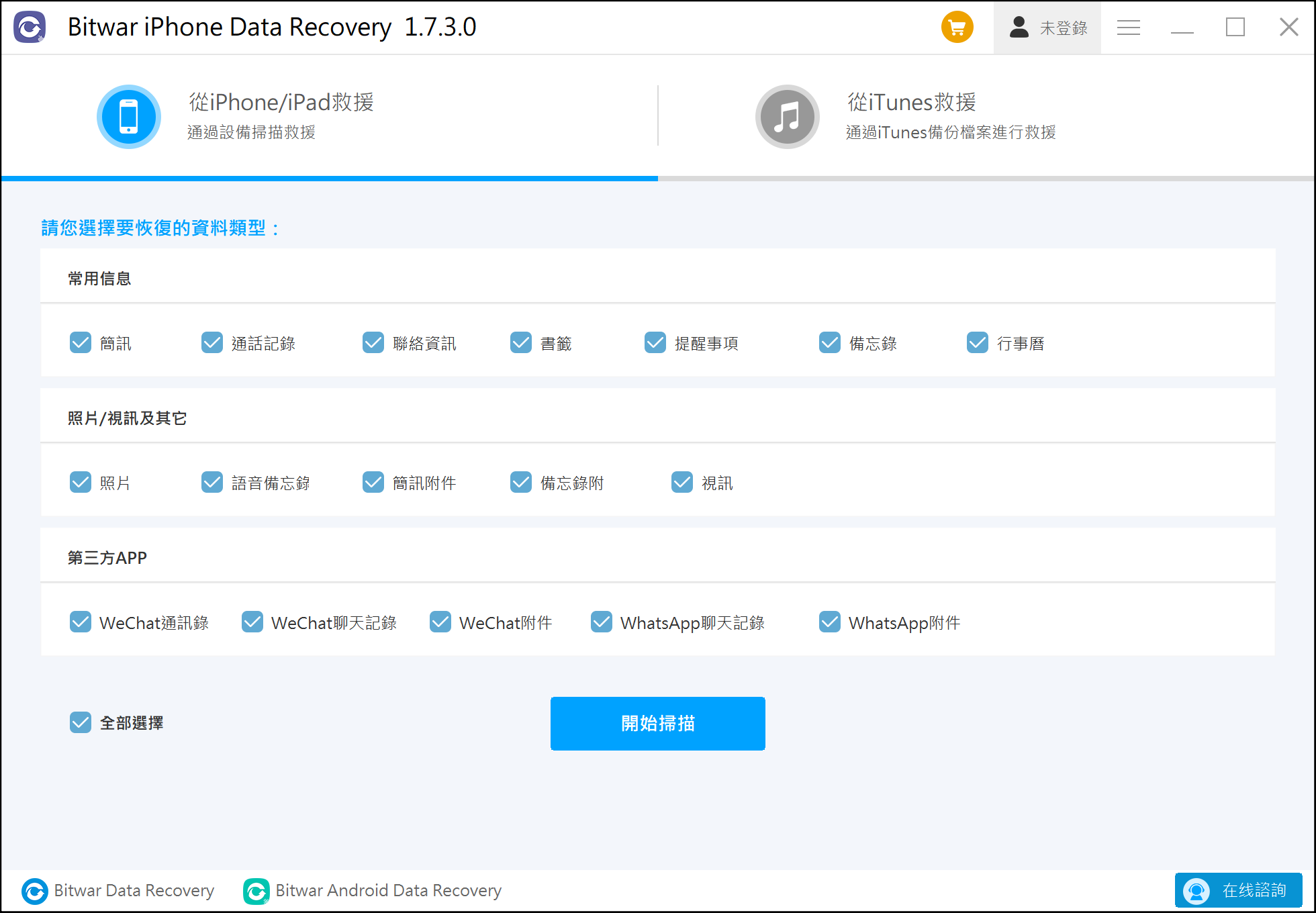
Task: Select the blue iPhone device icon
Action: [x=129, y=117]
